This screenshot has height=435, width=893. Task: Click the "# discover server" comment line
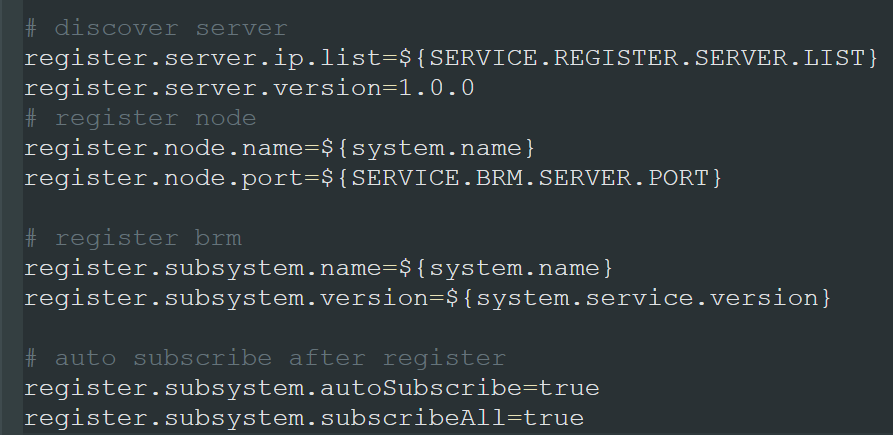tap(155, 27)
